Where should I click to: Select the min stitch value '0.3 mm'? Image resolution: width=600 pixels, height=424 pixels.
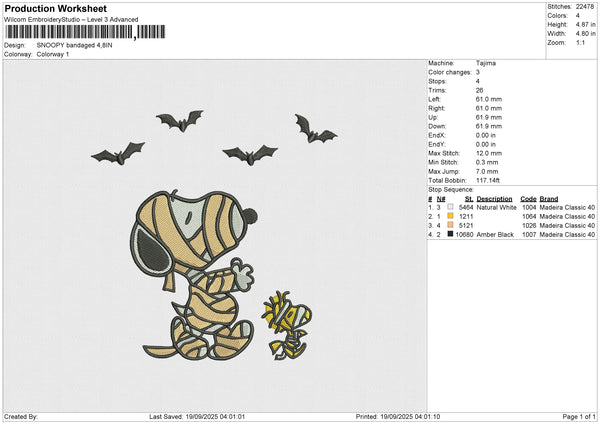pyautogui.click(x=488, y=162)
